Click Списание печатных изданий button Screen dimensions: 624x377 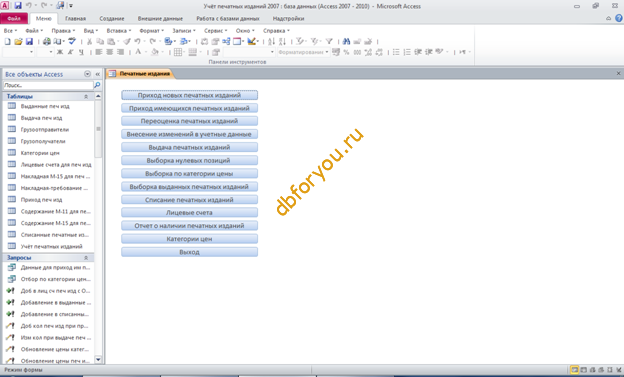[189, 200]
